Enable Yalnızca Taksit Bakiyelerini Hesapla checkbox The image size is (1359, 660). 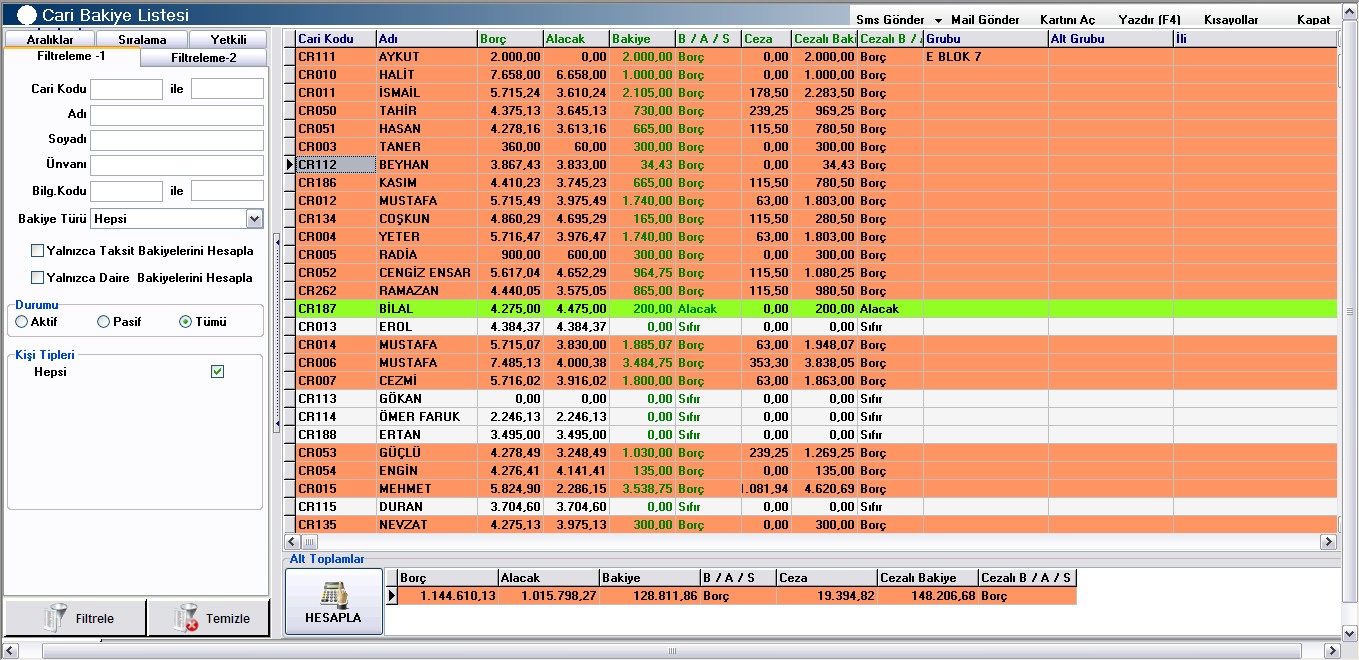click(38, 251)
